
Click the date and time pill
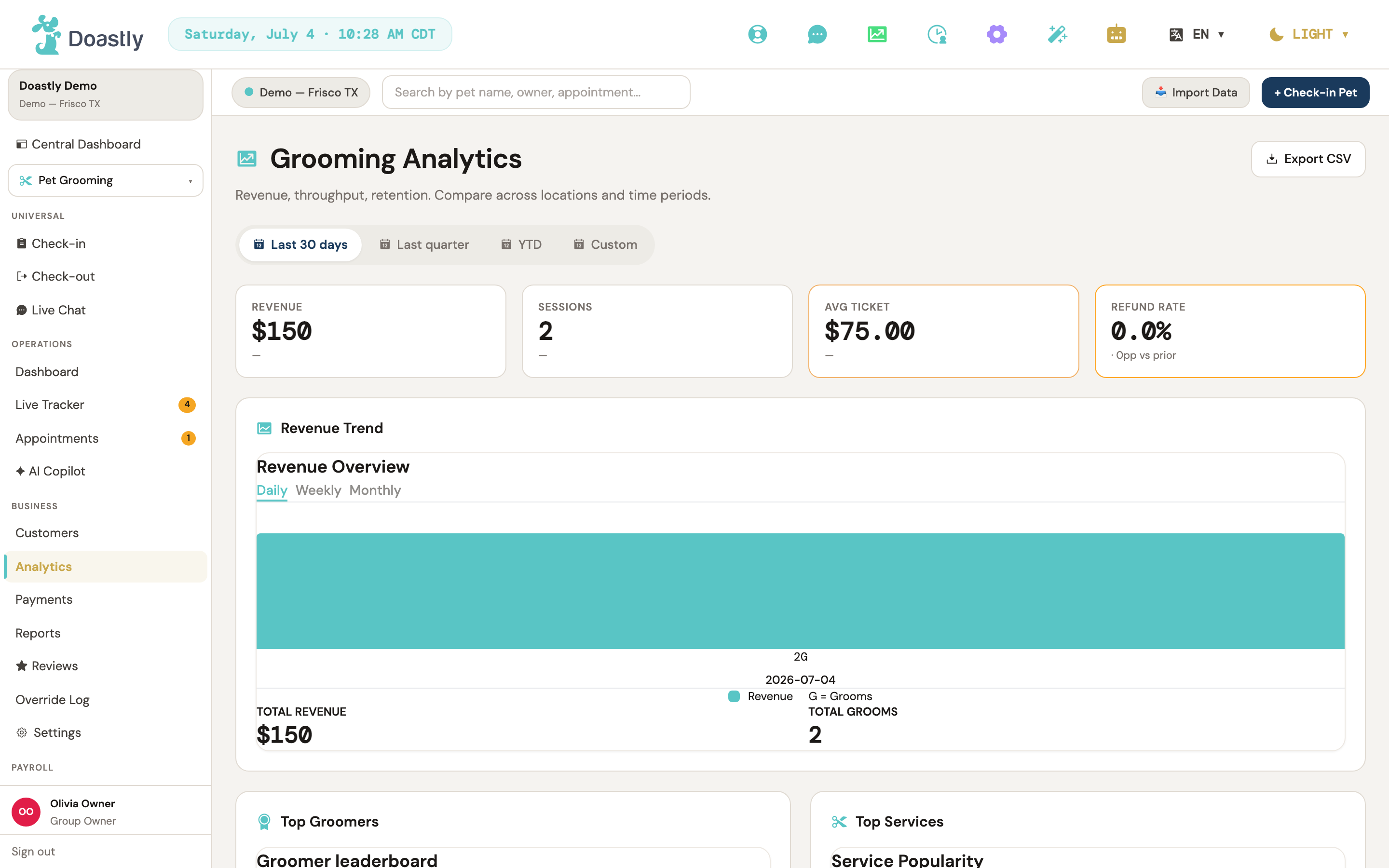point(310,34)
